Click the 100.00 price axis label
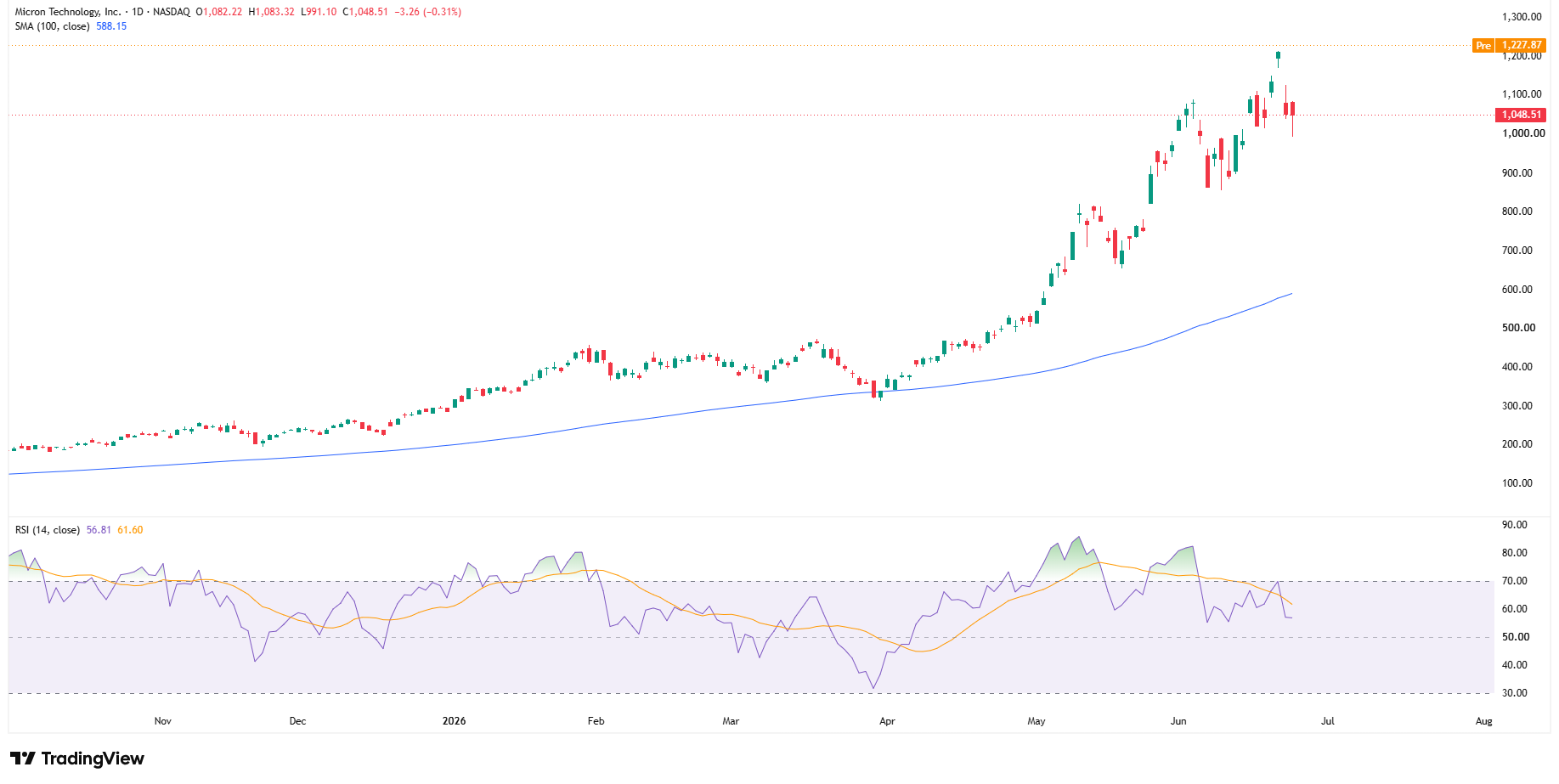This screenshot has height=784, width=1559. (1517, 483)
